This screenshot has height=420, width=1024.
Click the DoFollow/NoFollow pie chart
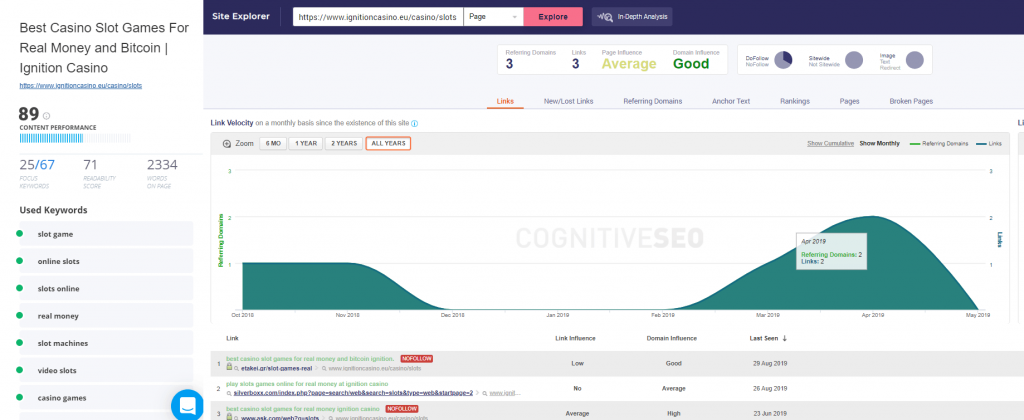coord(783,60)
